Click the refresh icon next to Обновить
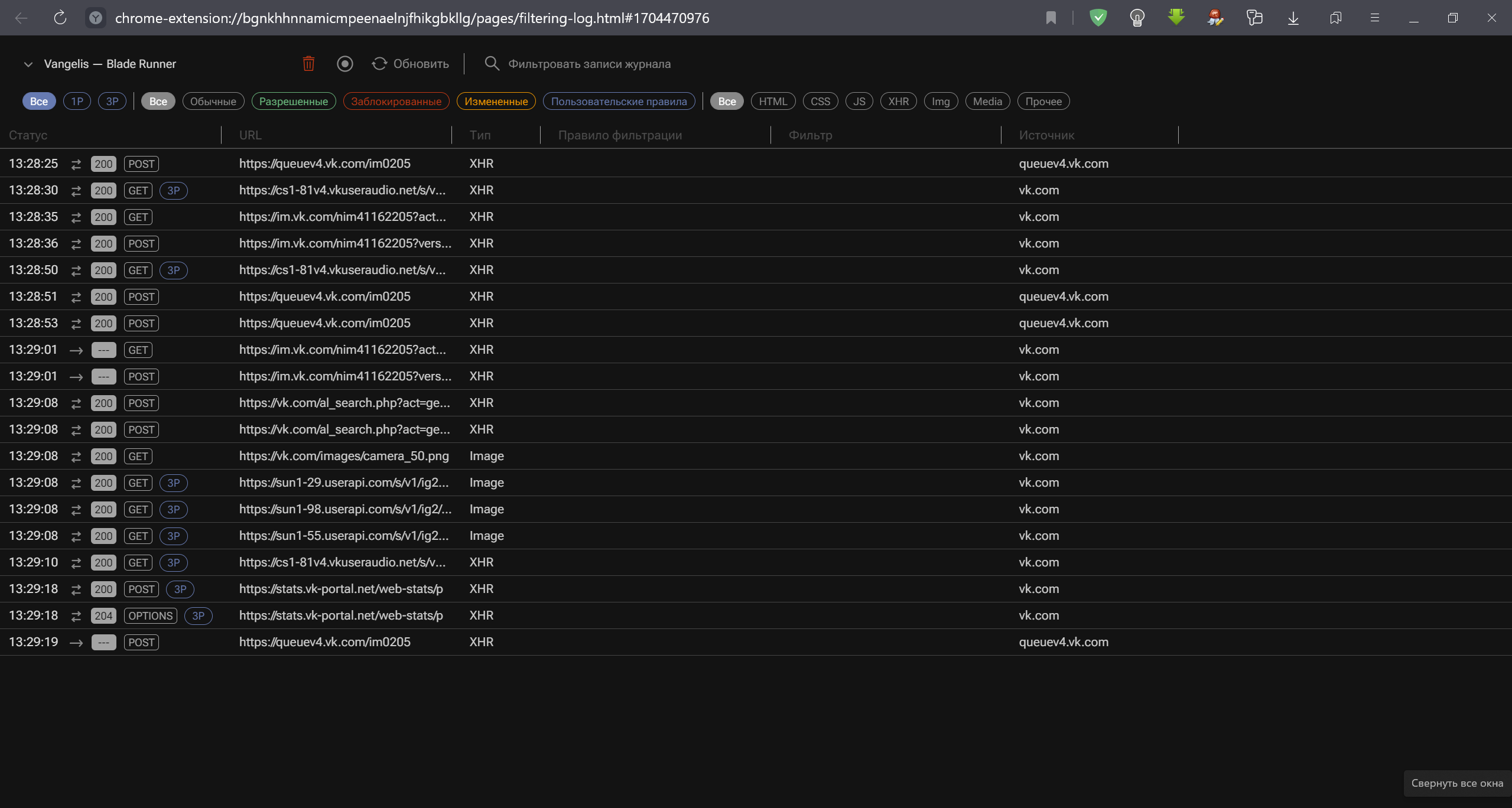Screen dimensions: 1512x808 (379, 63)
